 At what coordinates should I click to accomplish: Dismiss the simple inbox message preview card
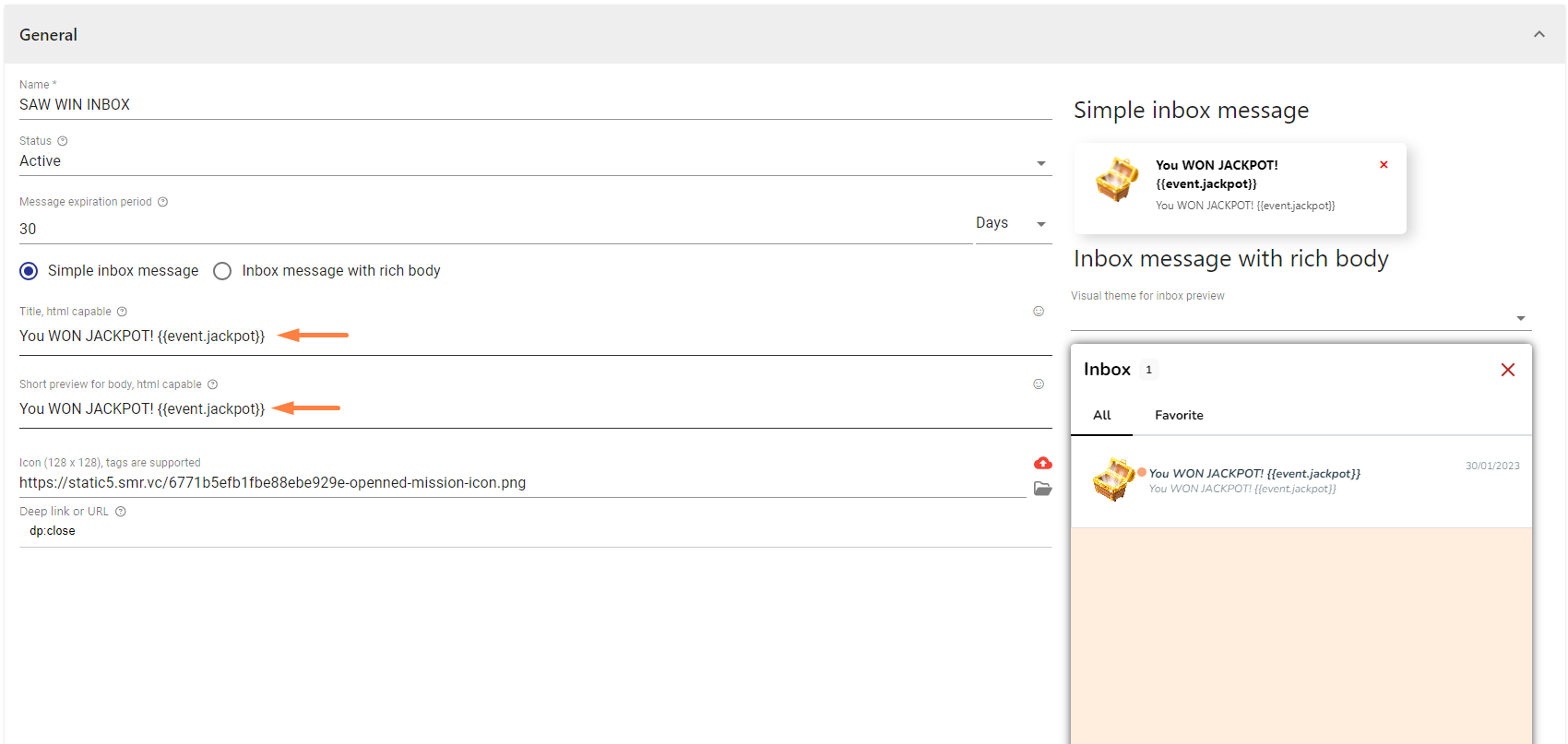[1384, 165]
